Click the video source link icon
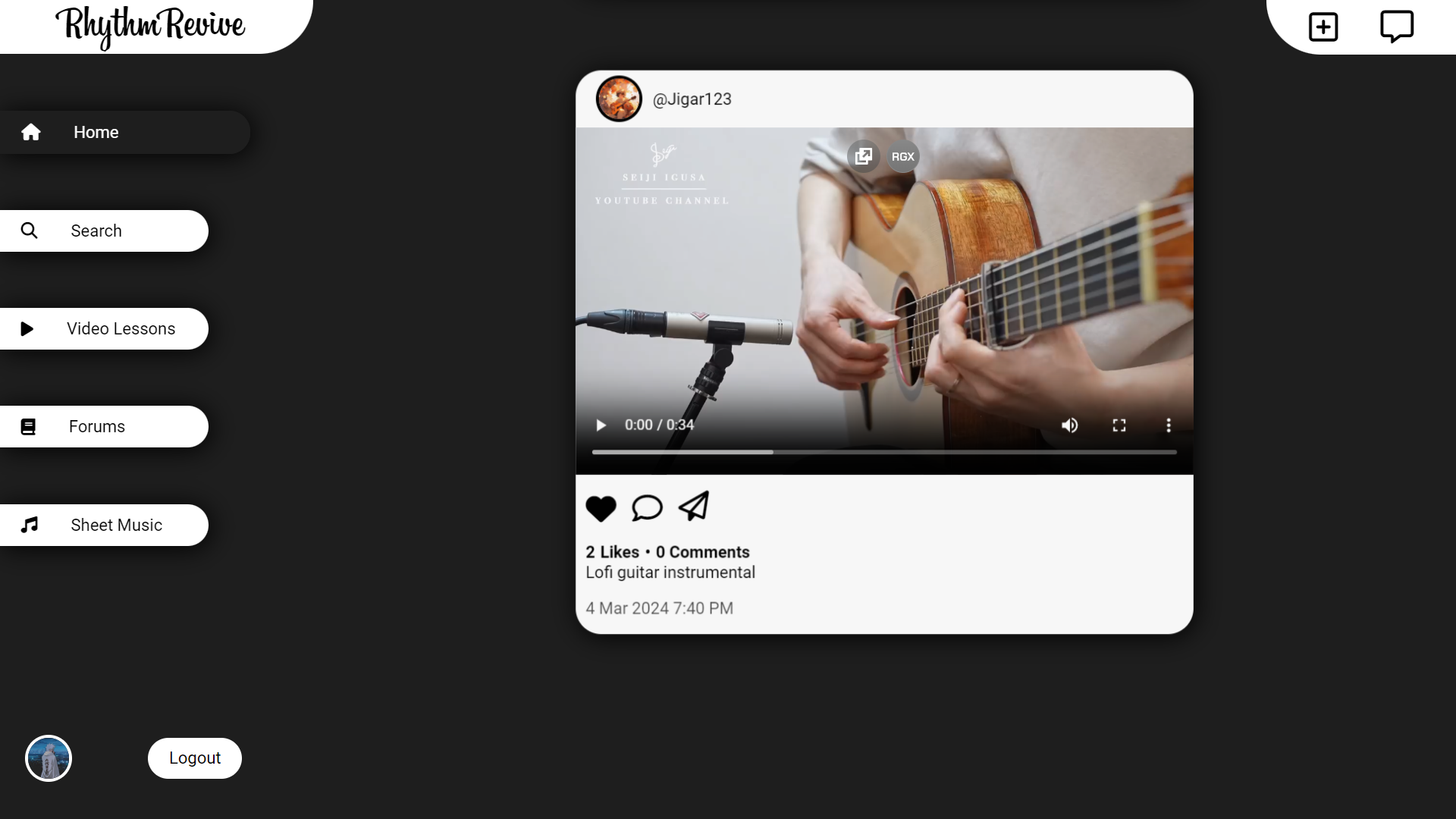1456x819 pixels. 863,156
